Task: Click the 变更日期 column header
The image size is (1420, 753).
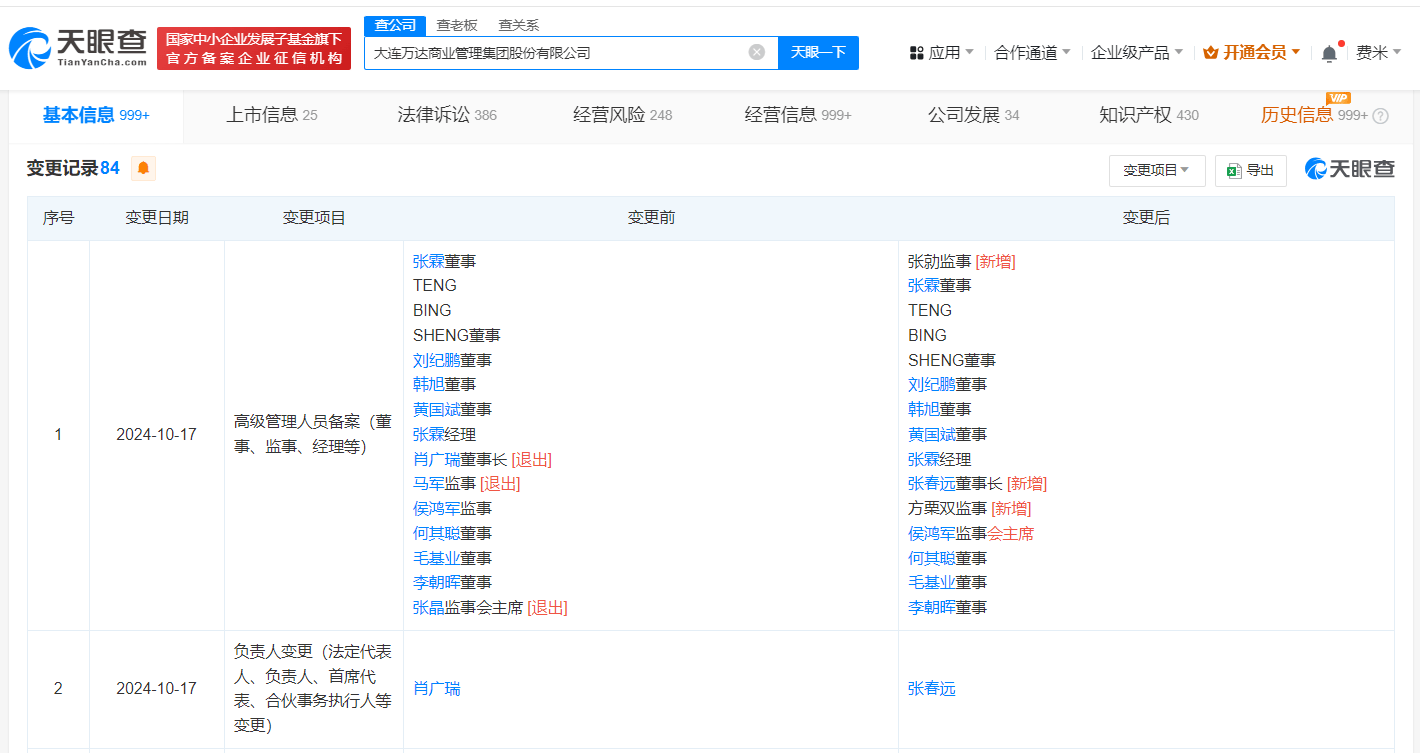Action: pyautogui.click(x=157, y=218)
